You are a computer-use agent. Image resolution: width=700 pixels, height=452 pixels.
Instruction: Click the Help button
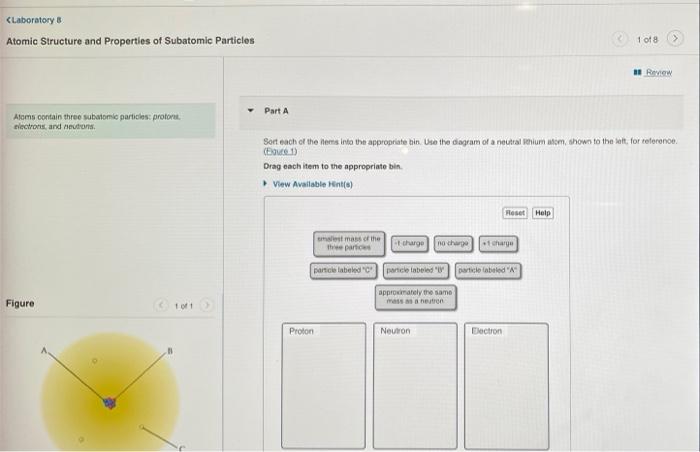pos(543,213)
